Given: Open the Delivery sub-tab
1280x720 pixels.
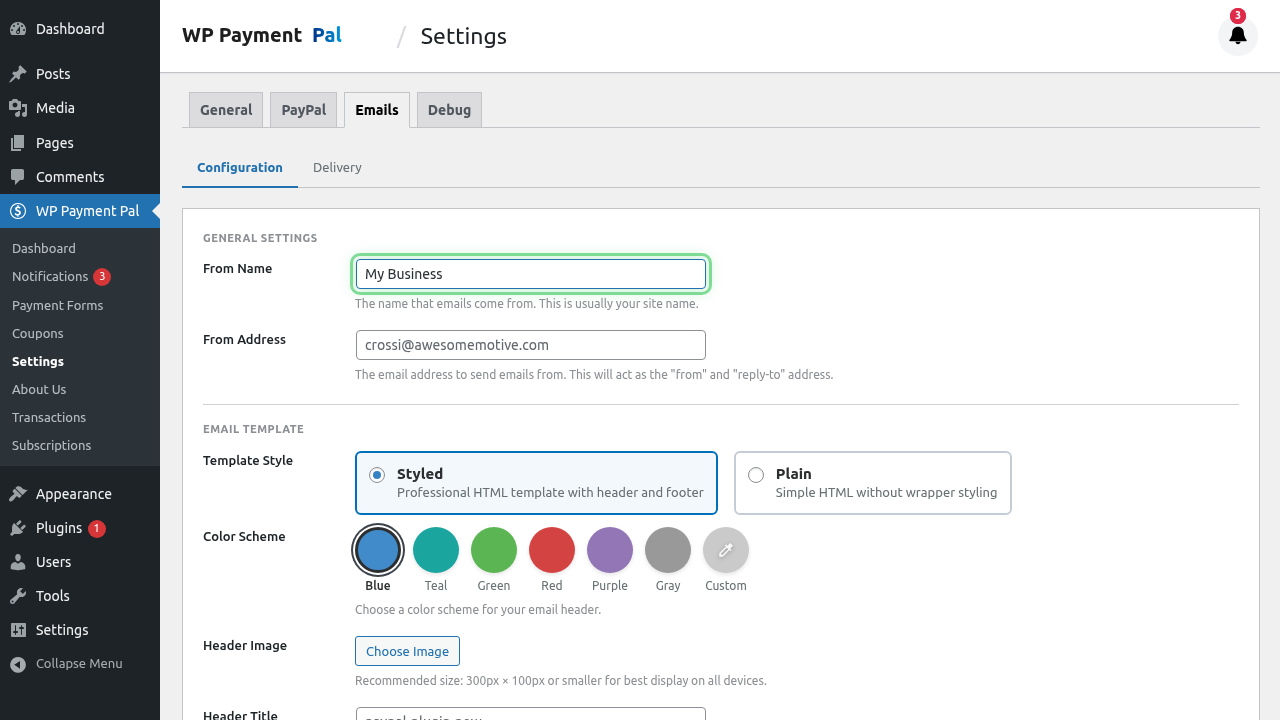Looking at the screenshot, I should [337, 168].
